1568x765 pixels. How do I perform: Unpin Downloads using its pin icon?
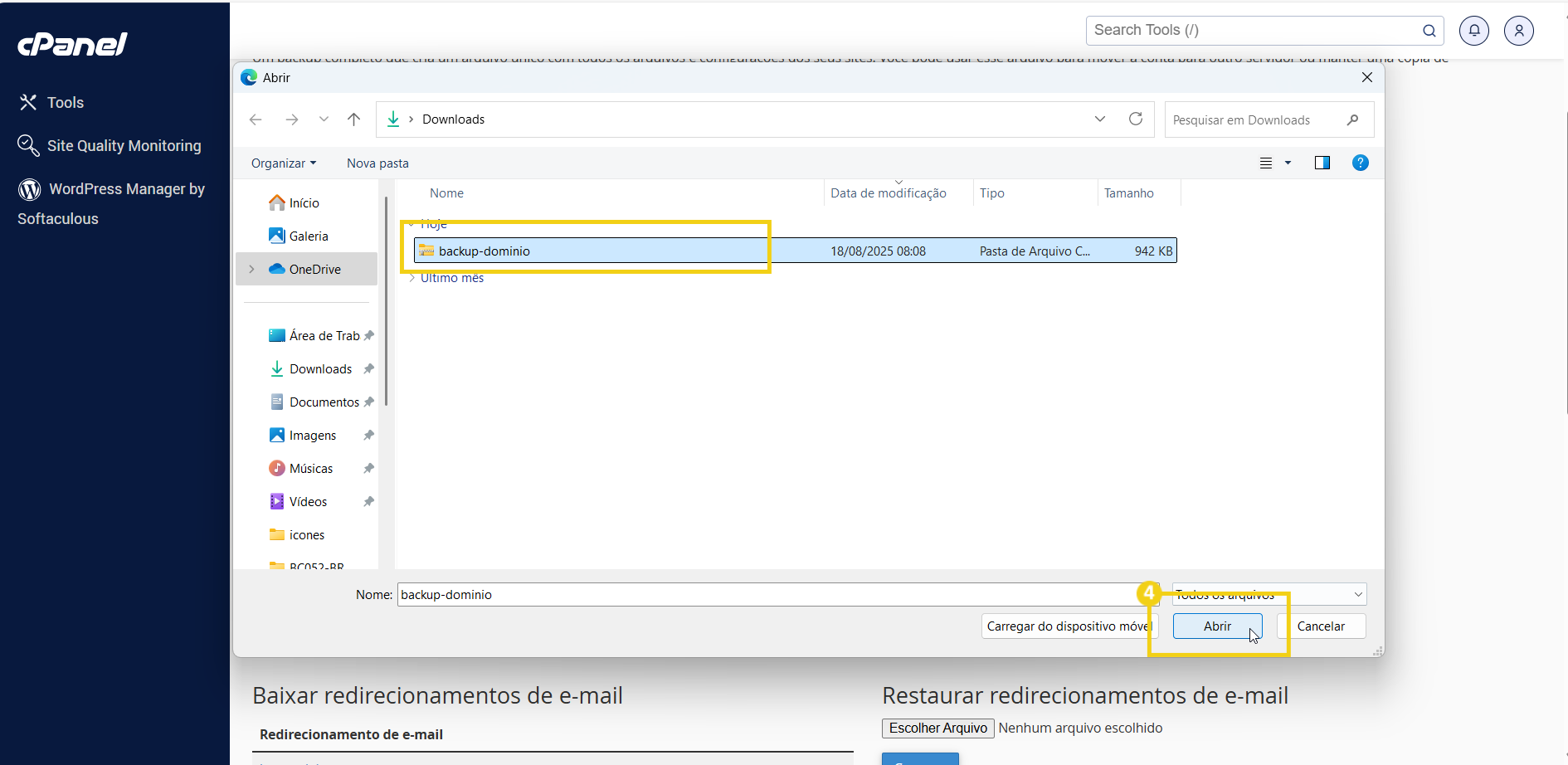click(369, 368)
